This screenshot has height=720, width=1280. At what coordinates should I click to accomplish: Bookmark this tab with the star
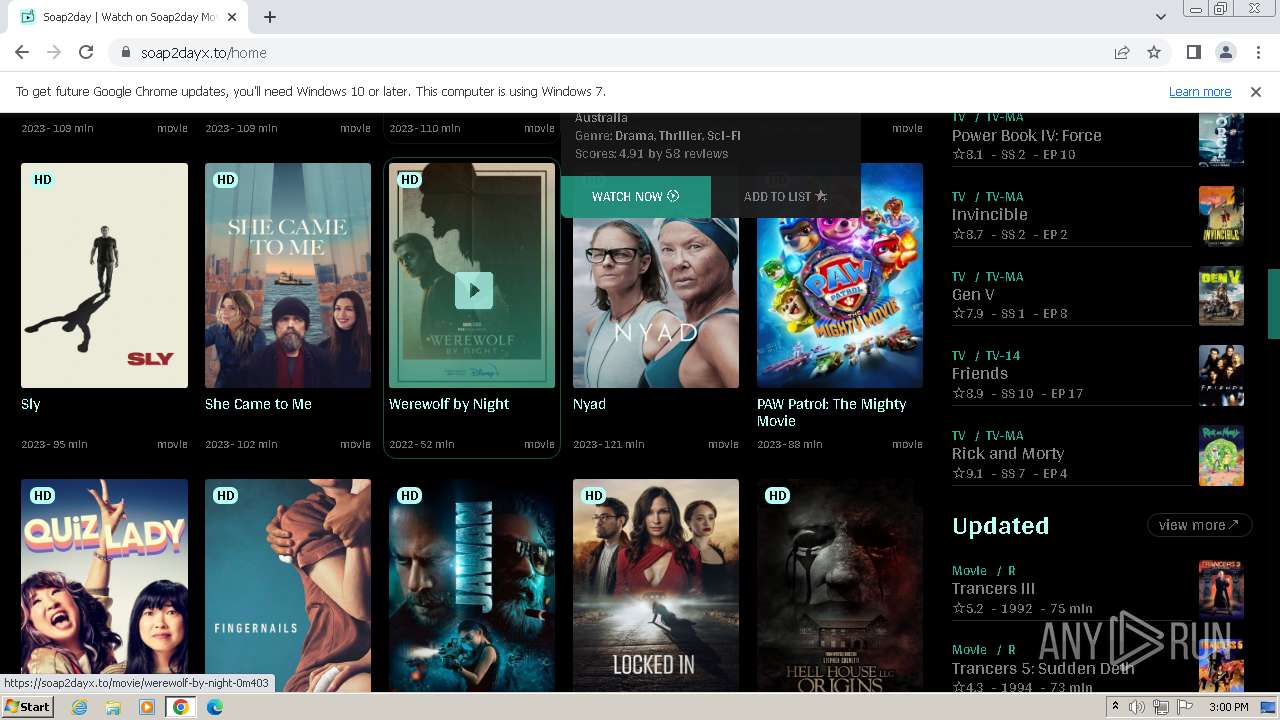[1154, 53]
